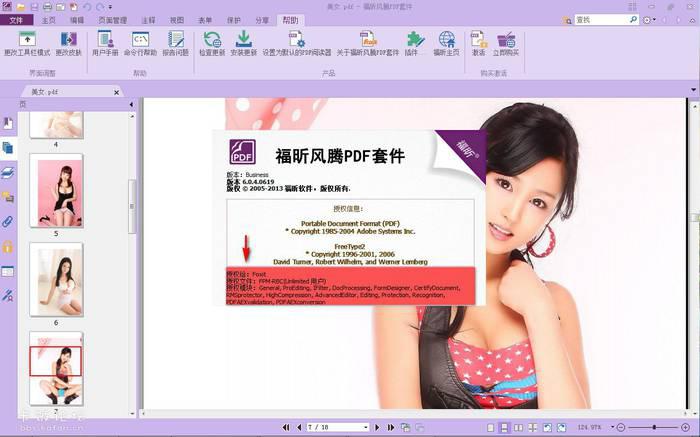The width and height of the screenshot is (700, 437).
Task: Open the security lock panel
Action: click(x=8, y=247)
